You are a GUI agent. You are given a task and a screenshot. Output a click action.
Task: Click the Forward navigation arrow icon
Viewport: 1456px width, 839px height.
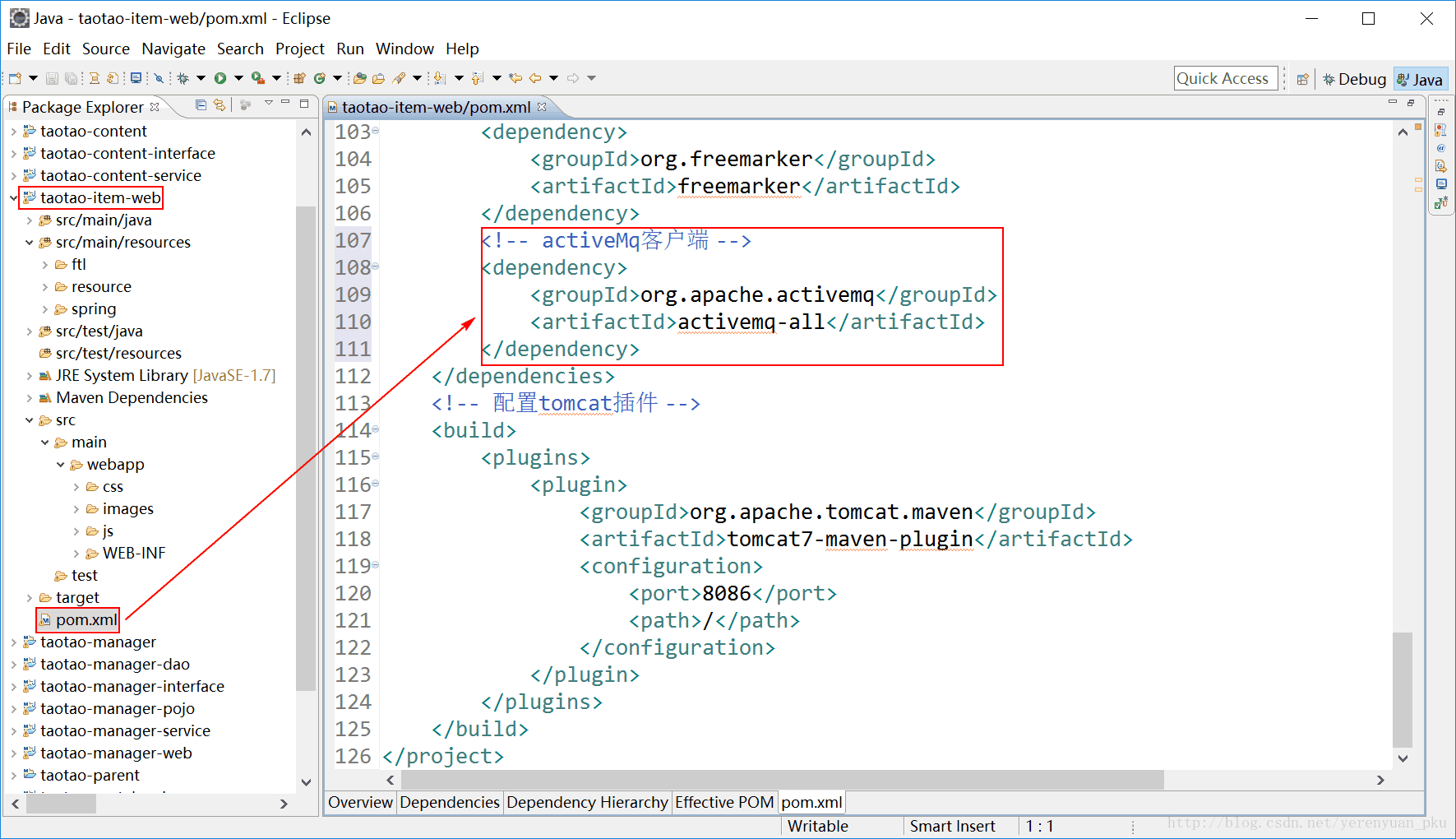click(x=573, y=78)
